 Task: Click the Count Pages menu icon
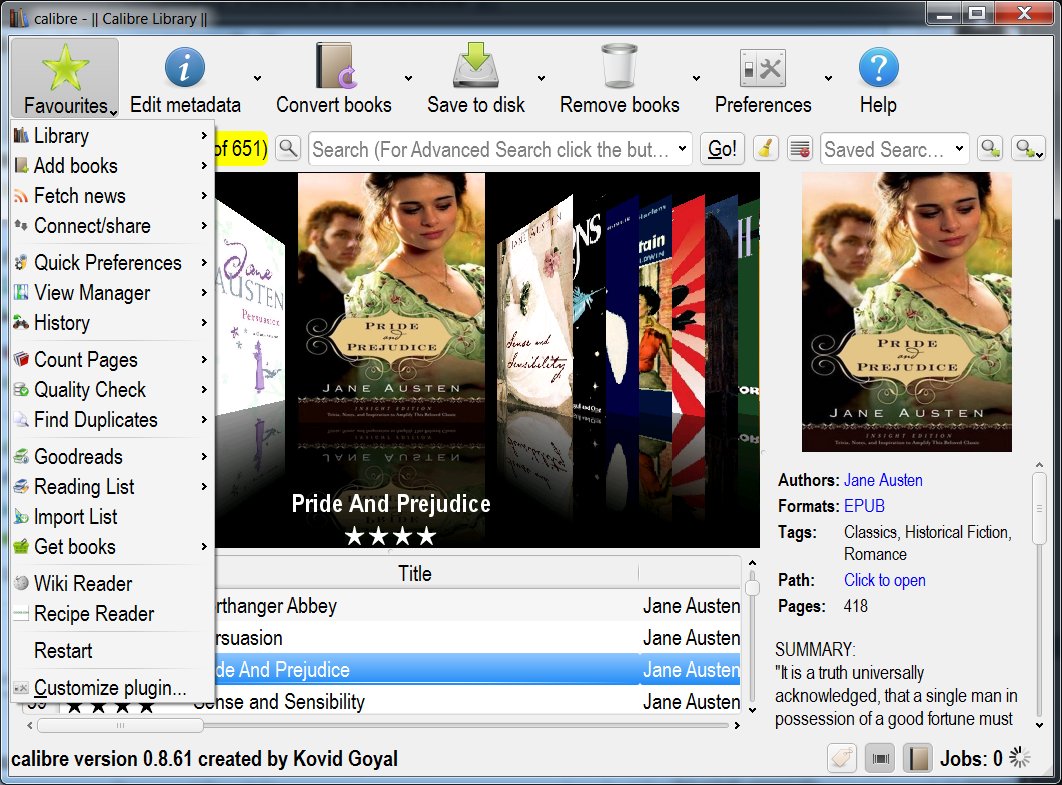(x=21, y=359)
